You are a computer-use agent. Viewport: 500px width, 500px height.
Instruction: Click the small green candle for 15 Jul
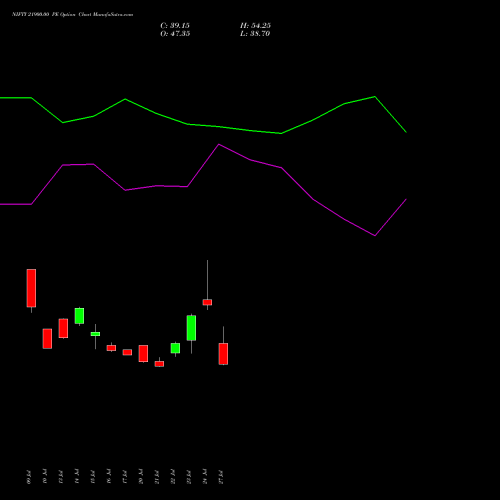pos(95,334)
